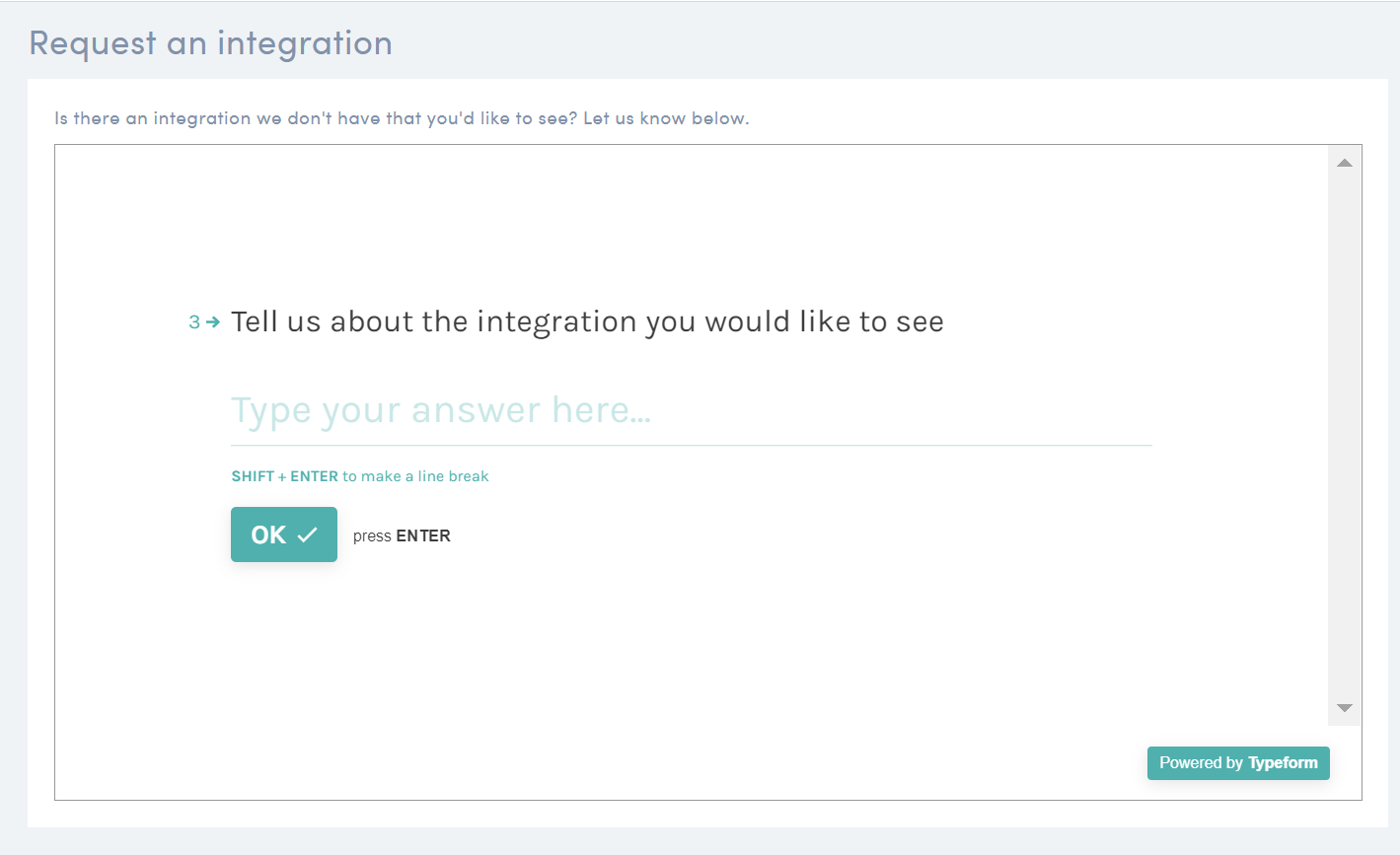1400x855 pixels.
Task: Click the 'Request an integration' heading
Action: [211, 43]
